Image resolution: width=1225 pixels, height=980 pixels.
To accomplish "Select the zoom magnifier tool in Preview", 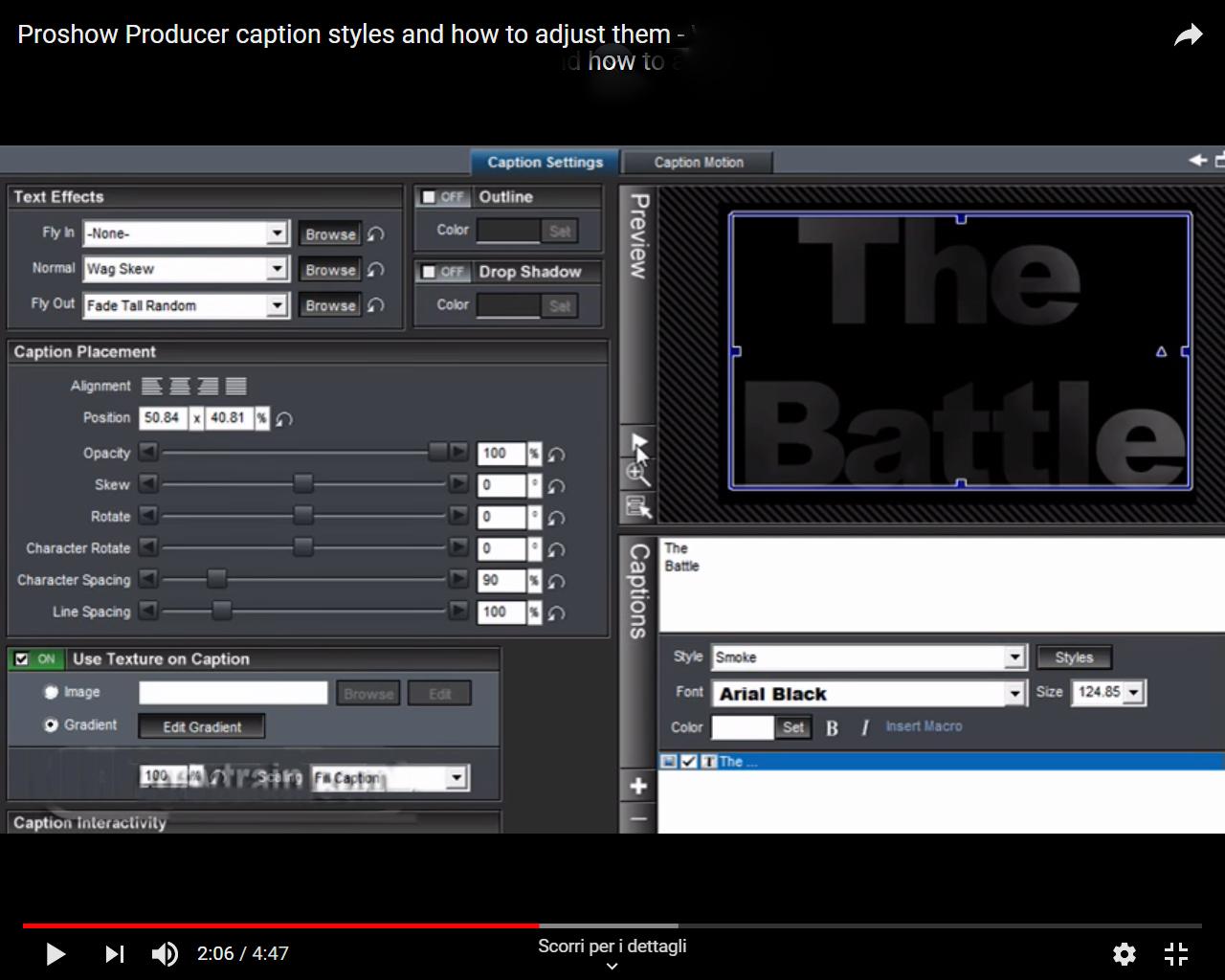I will coord(638,474).
